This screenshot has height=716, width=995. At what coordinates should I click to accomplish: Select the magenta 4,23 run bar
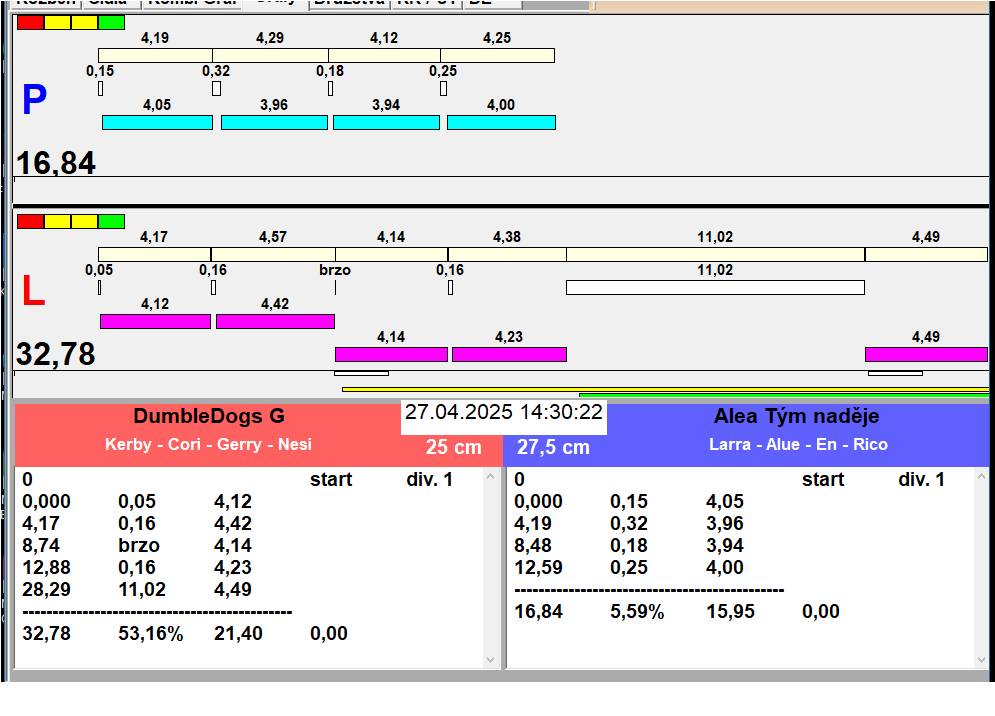coord(509,354)
